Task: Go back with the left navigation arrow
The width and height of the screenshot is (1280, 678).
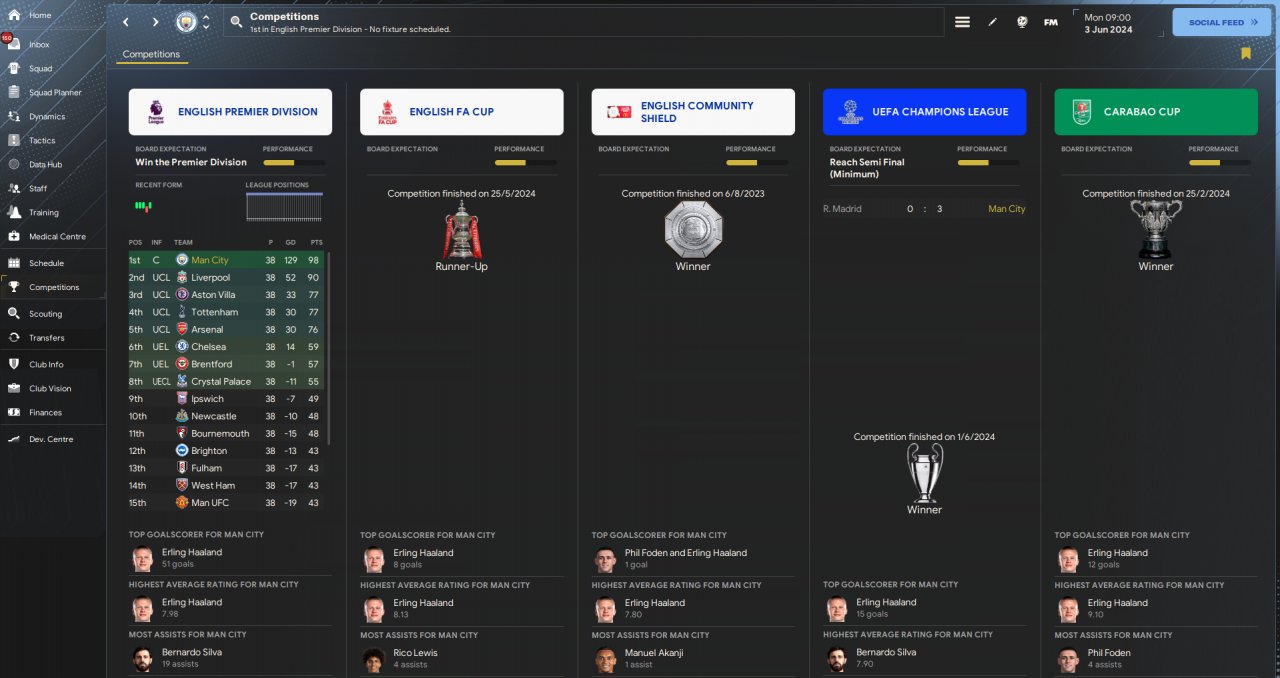Action: click(125, 22)
